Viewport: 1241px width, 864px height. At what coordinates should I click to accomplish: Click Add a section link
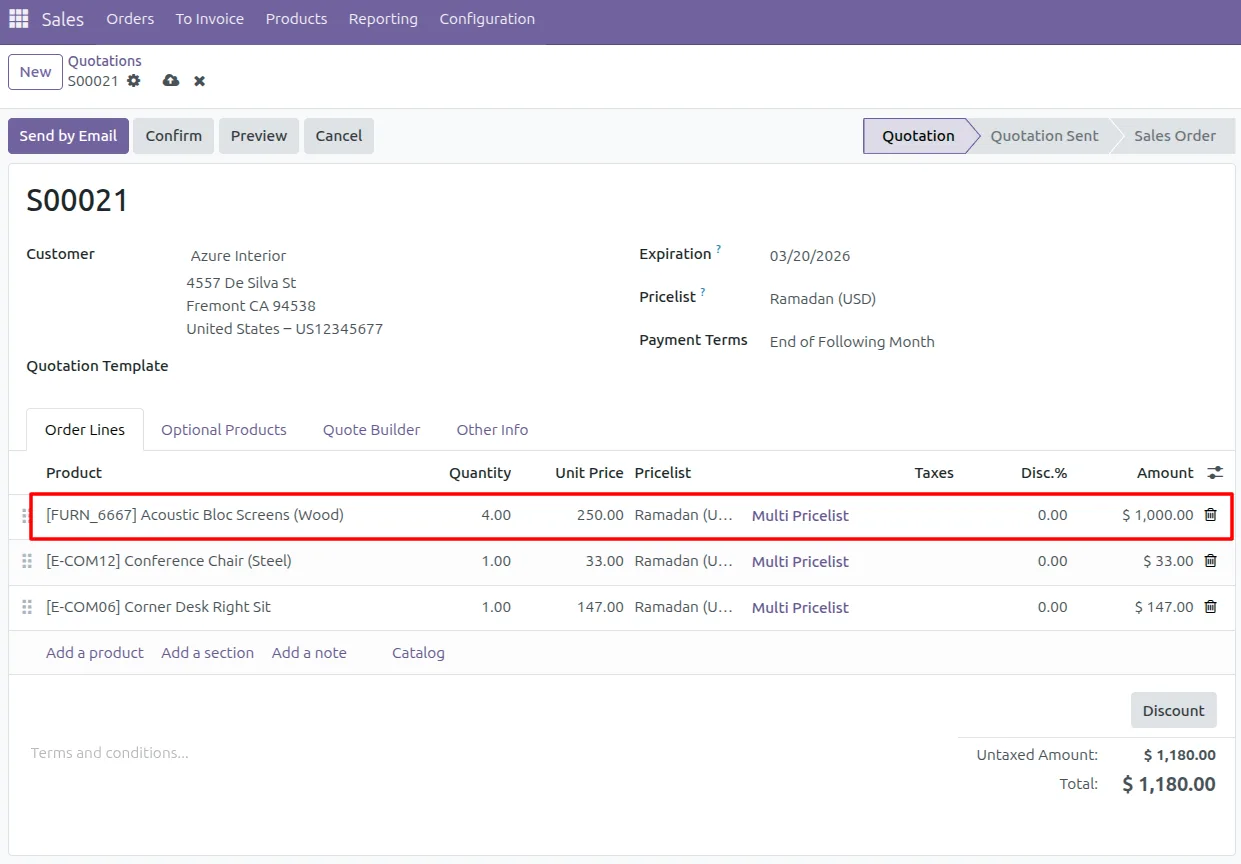pos(208,653)
